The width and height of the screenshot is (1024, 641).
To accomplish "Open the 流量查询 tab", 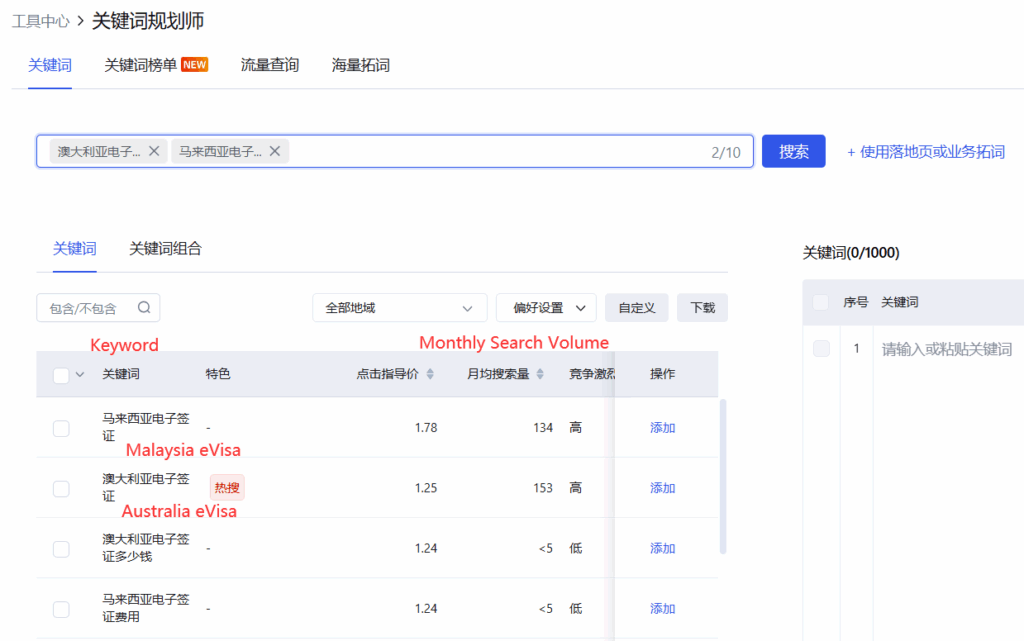I will pyautogui.click(x=270, y=65).
